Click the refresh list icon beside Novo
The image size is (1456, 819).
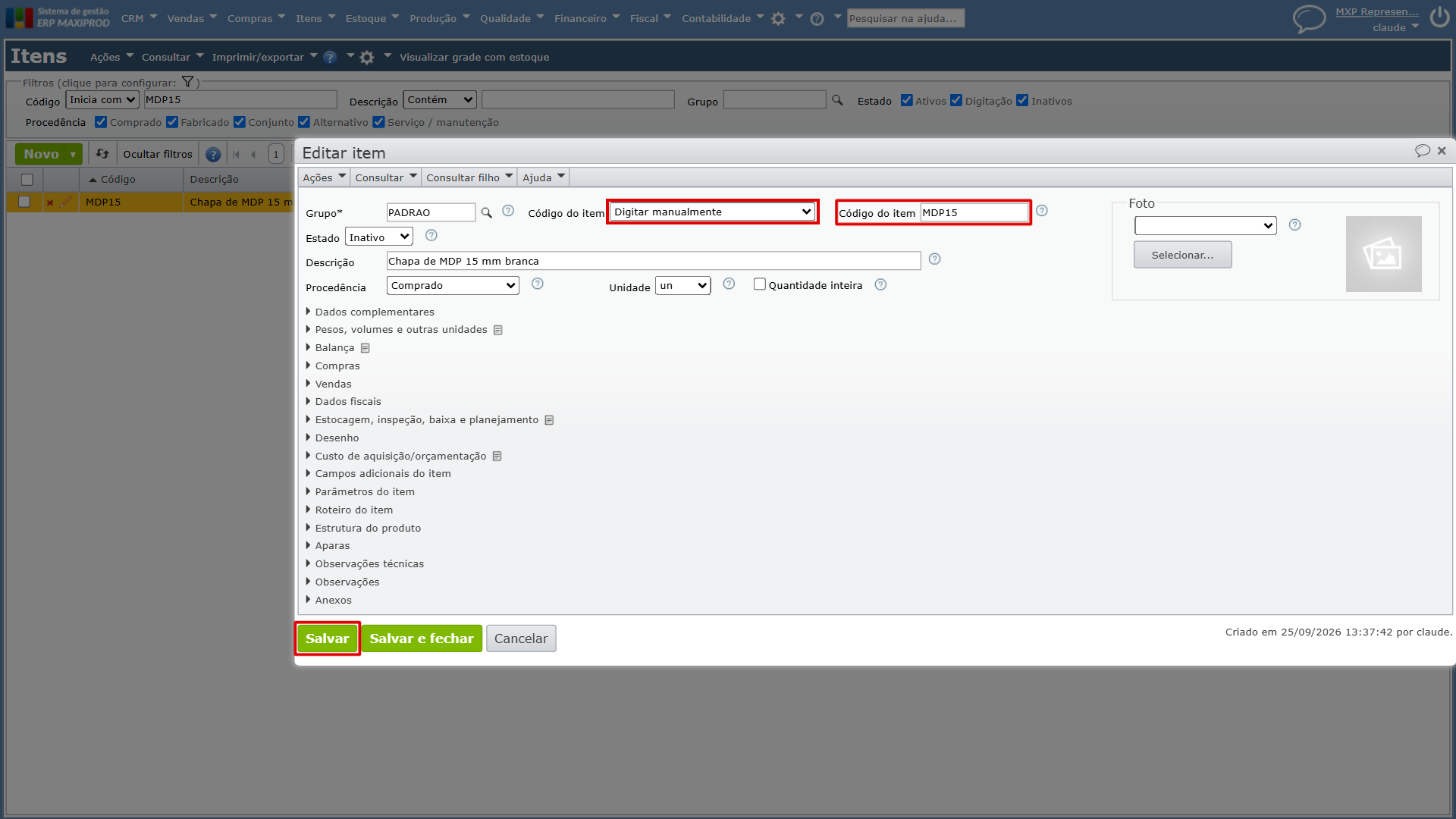coord(102,154)
